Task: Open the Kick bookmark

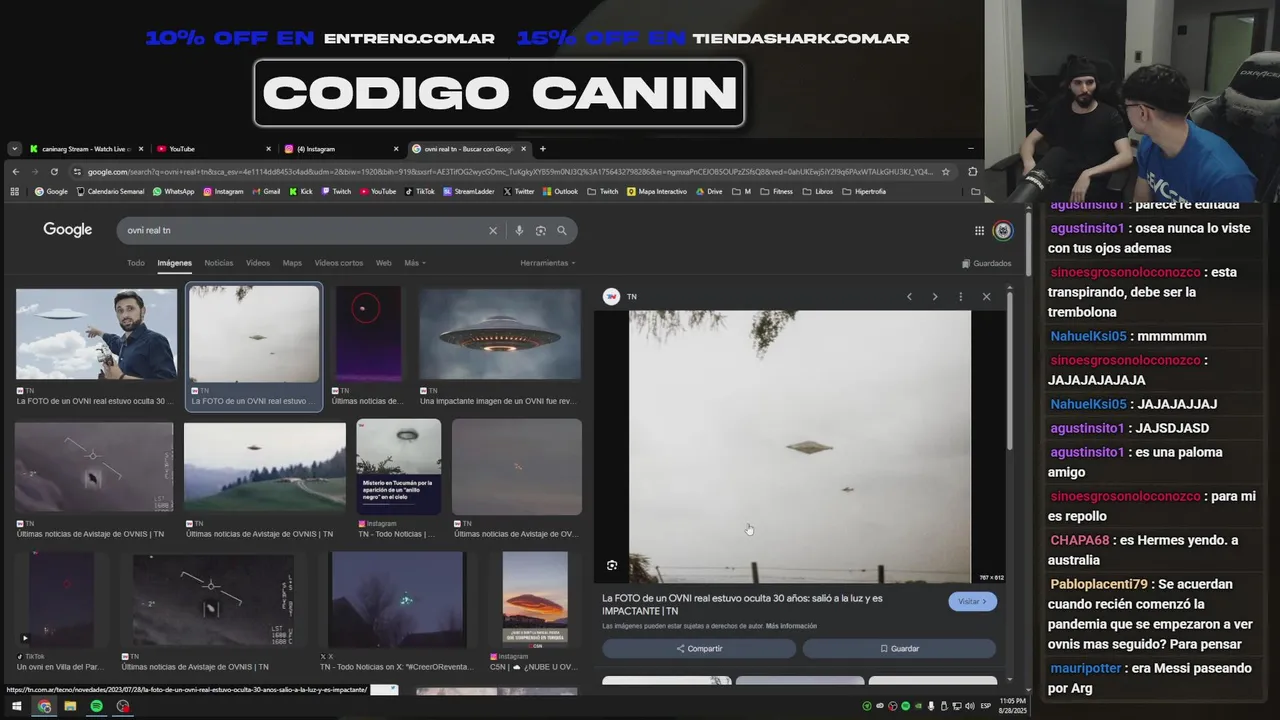Action: coord(300,191)
